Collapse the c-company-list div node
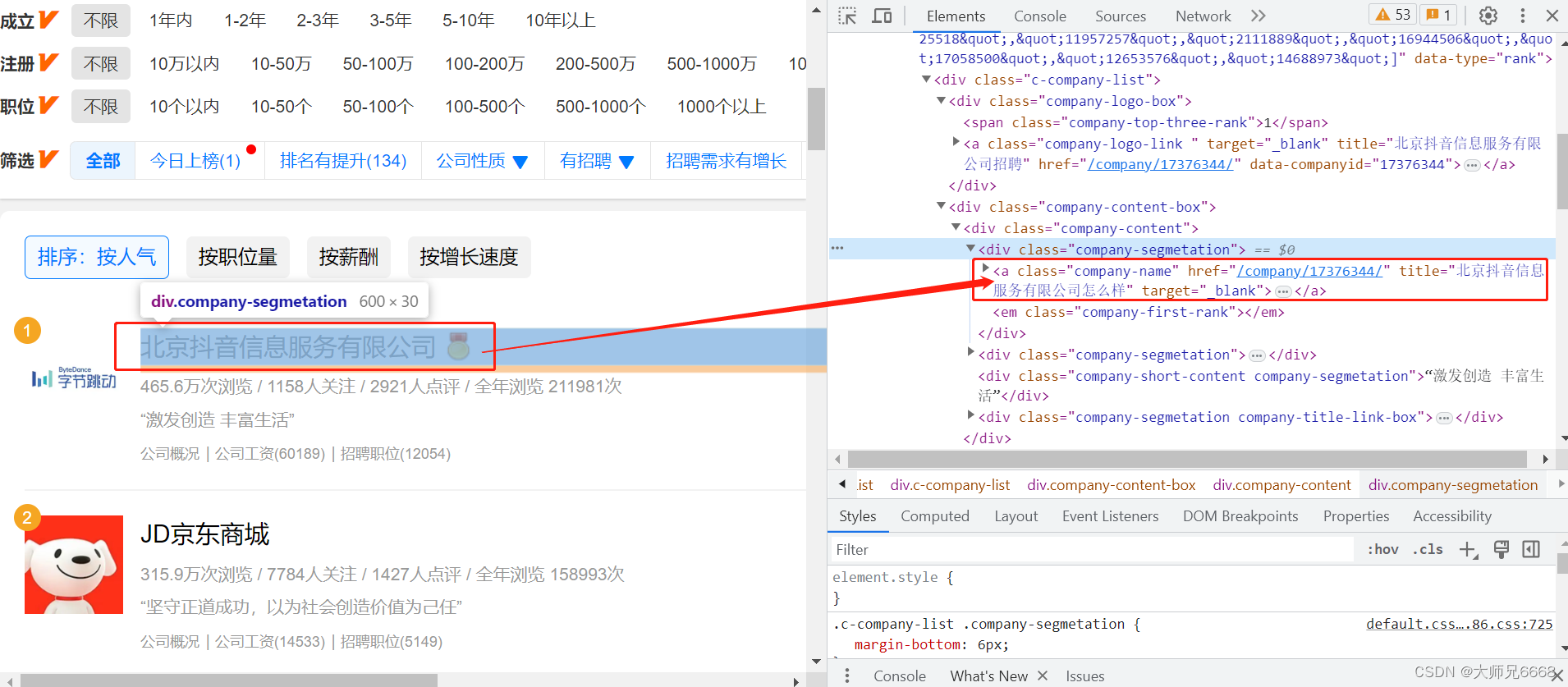 pyautogui.click(x=926, y=80)
